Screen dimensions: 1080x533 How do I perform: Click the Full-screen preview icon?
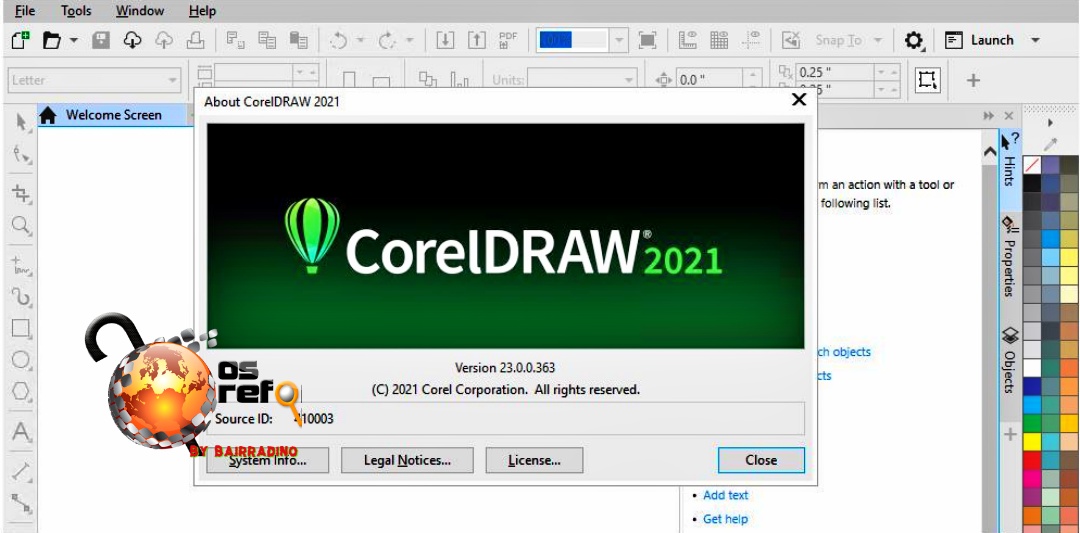point(647,41)
